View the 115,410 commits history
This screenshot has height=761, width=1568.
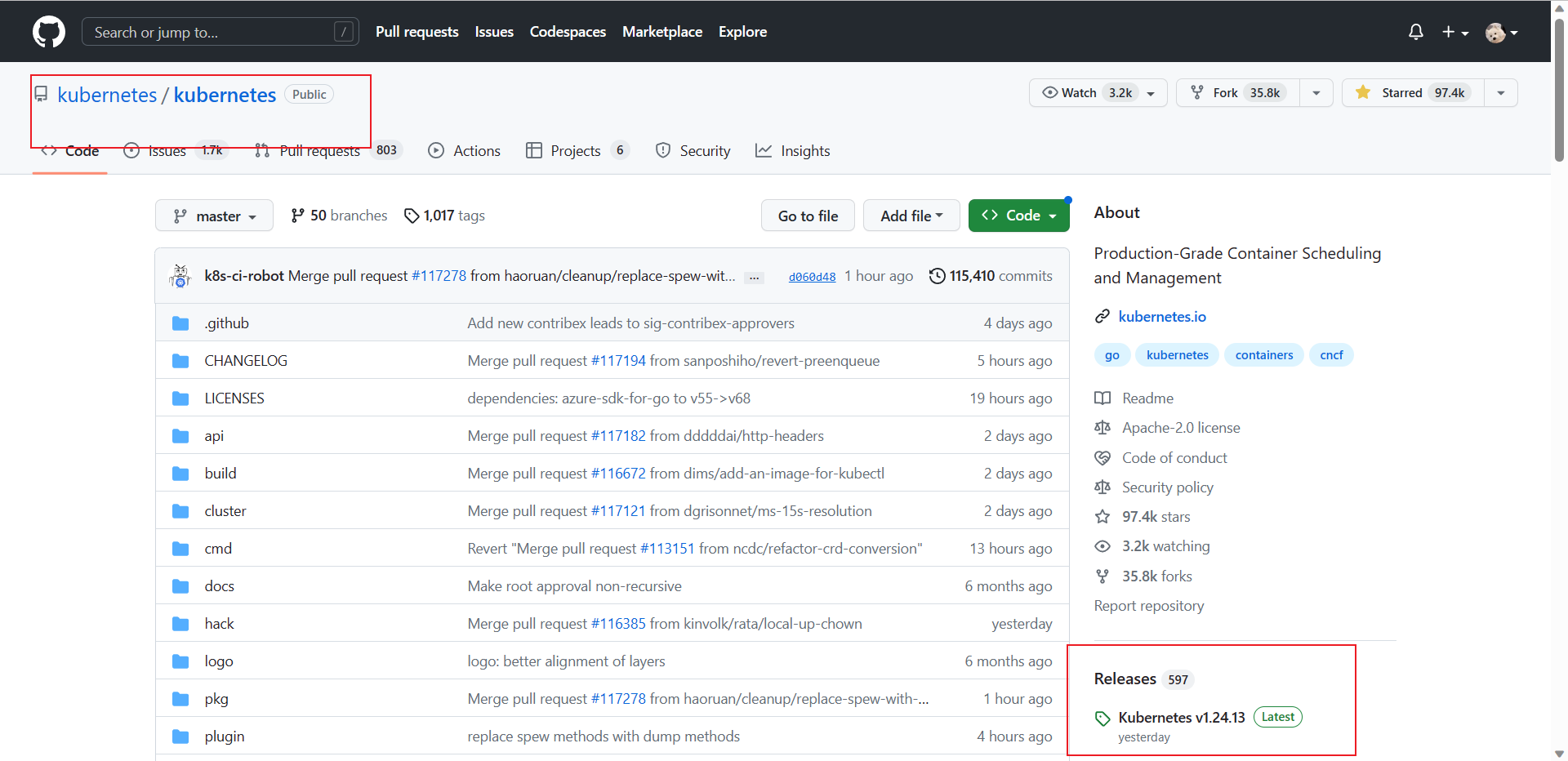991,276
